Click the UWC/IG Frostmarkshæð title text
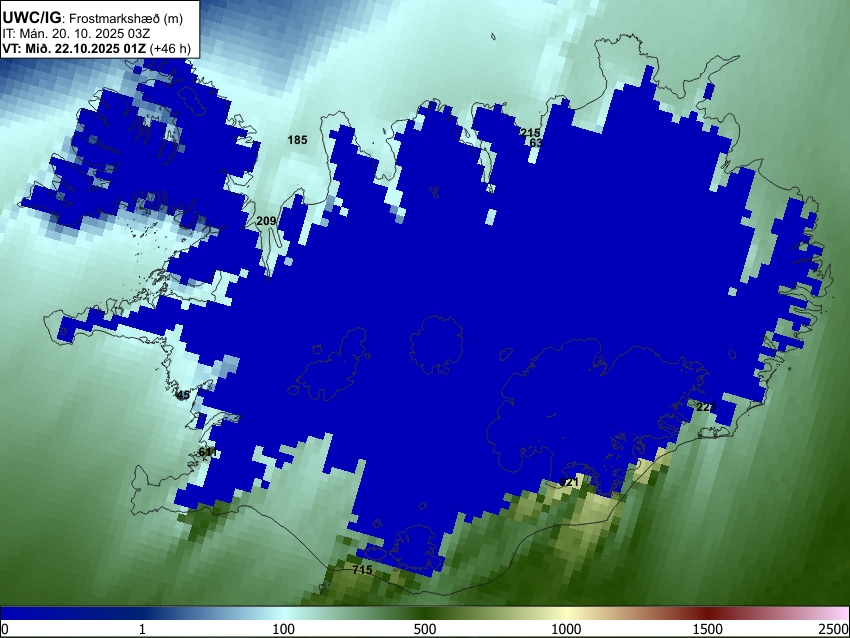 pyautogui.click(x=93, y=18)
